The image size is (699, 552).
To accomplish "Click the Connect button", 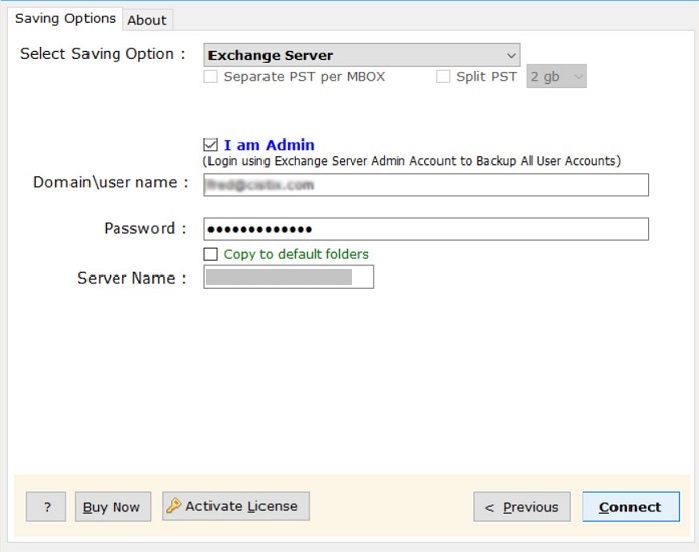I will pyautogui.click(x=631, y=507).
